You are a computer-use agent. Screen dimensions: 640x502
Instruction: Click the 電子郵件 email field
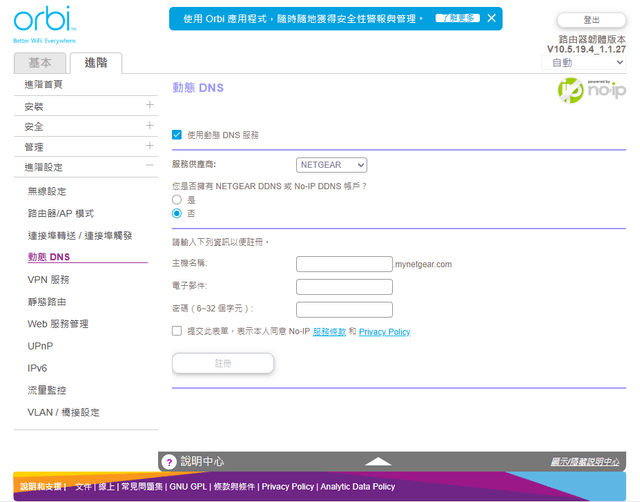pyautogui.click(x=344, y=287)
